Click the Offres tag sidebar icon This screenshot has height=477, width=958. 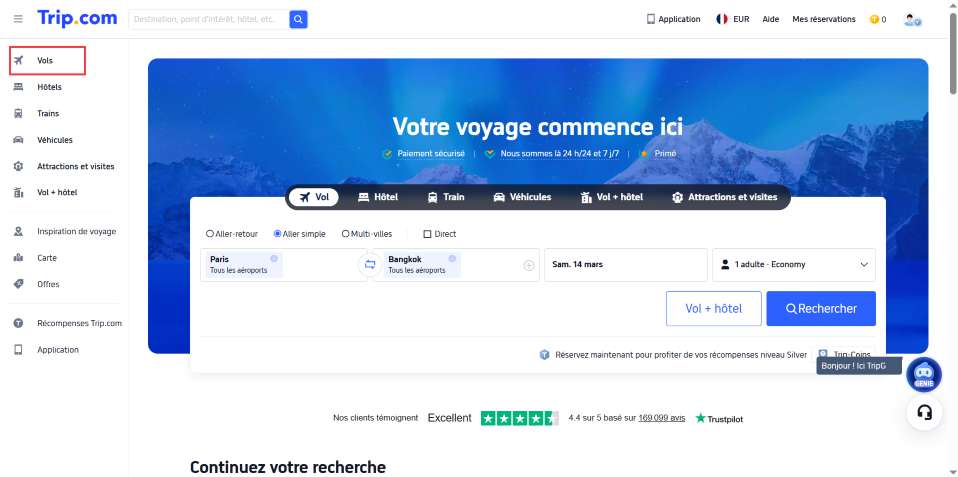(18, 284)
